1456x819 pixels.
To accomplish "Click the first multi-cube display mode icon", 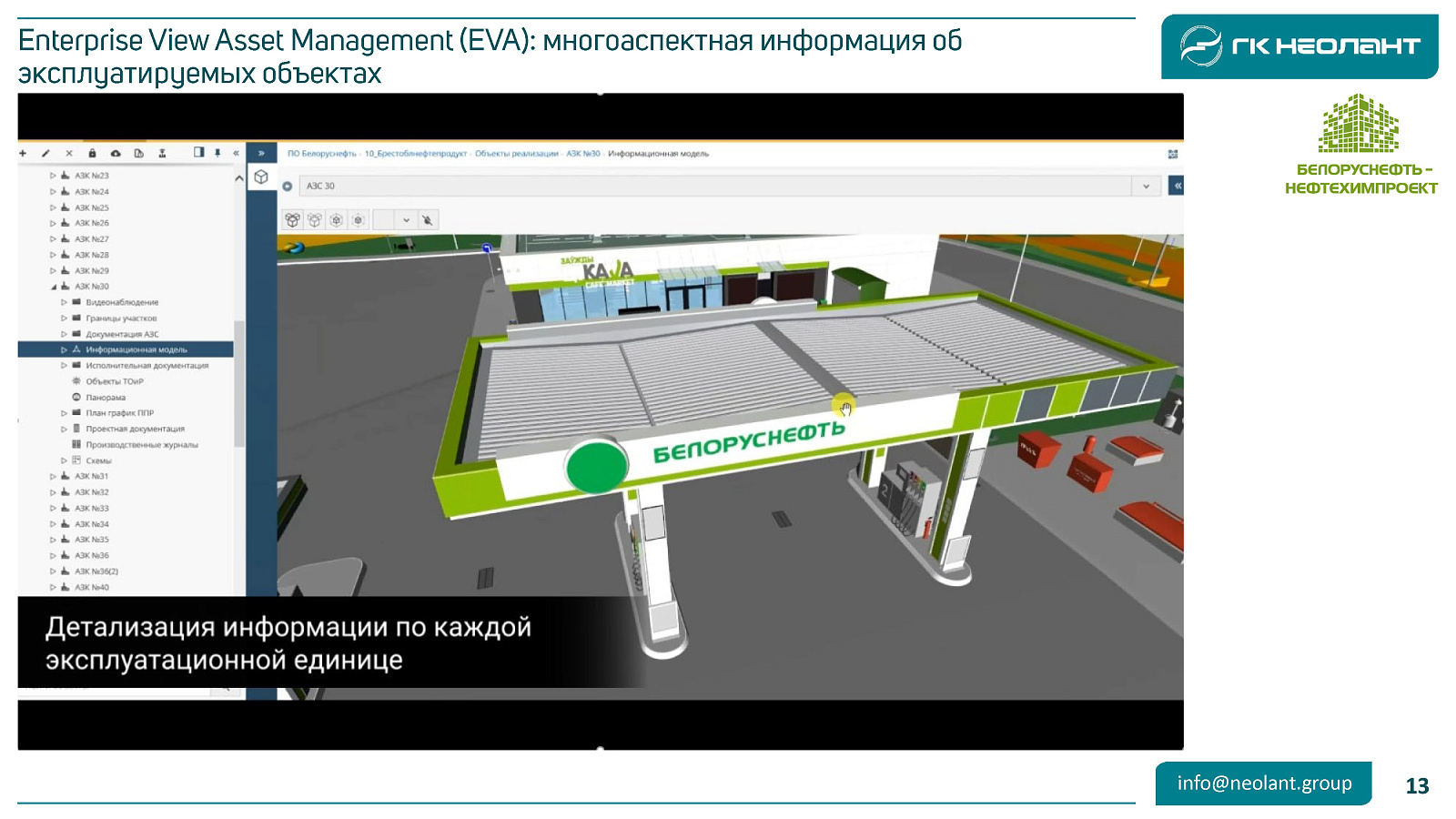I will point(292,220).
